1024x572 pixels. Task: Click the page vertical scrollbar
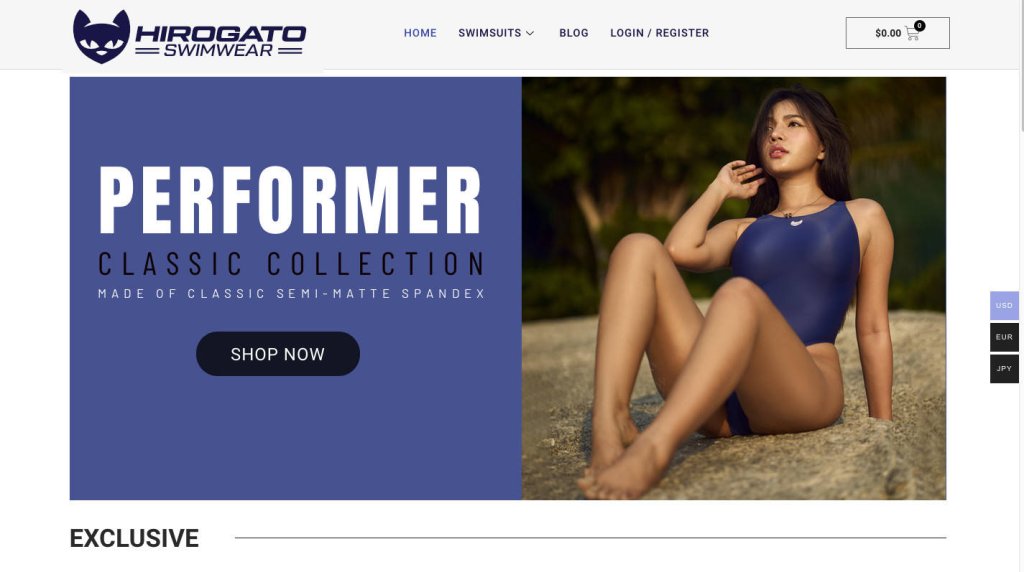1021,65
